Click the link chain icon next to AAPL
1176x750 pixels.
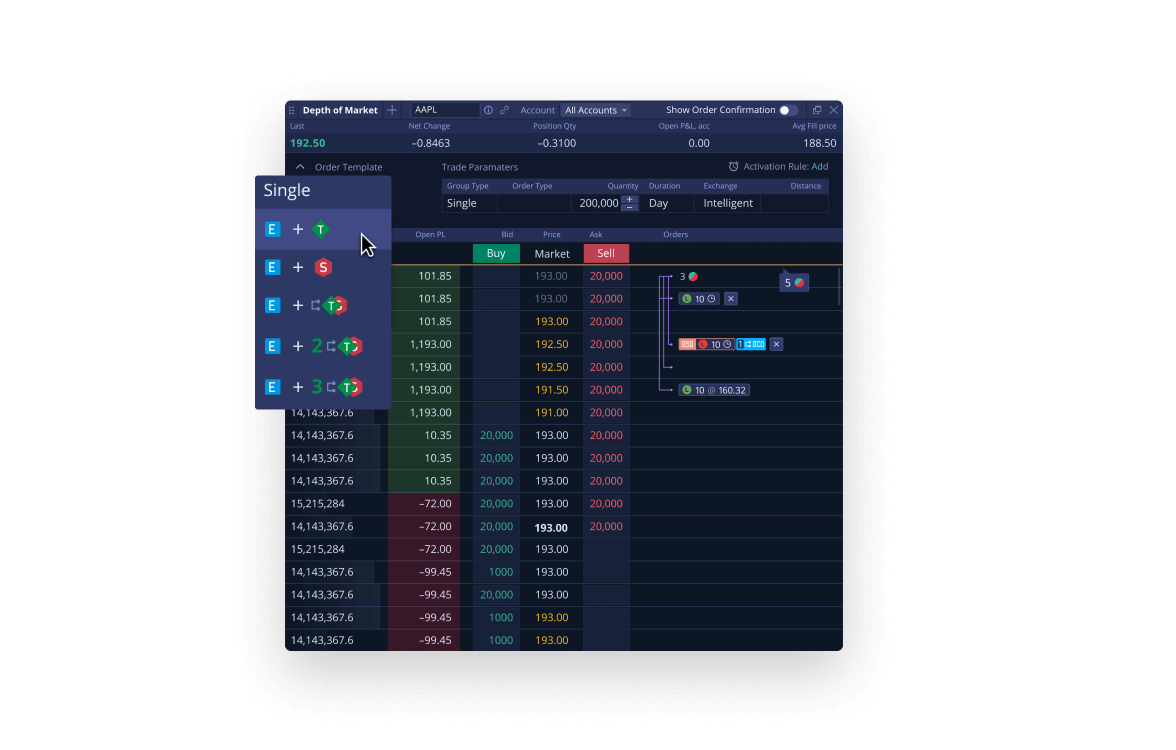click(x=504, y=110)
